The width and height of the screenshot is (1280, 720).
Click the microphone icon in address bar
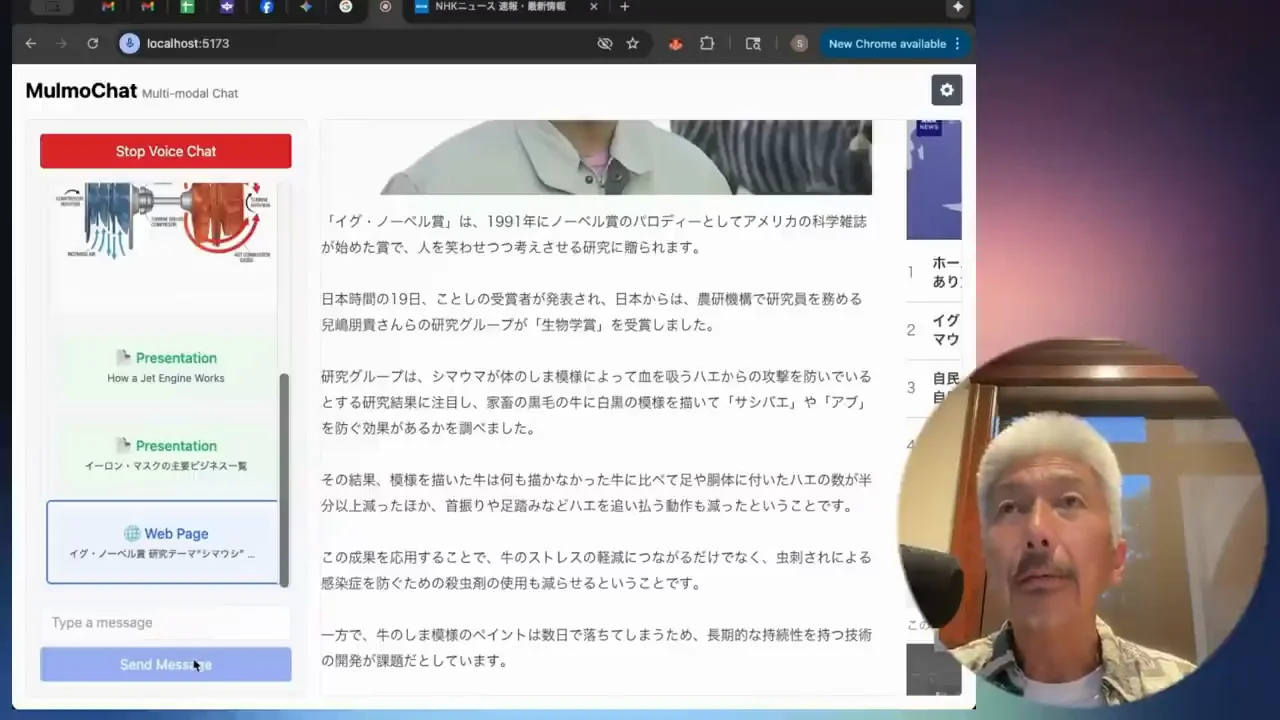coord(129,44)
